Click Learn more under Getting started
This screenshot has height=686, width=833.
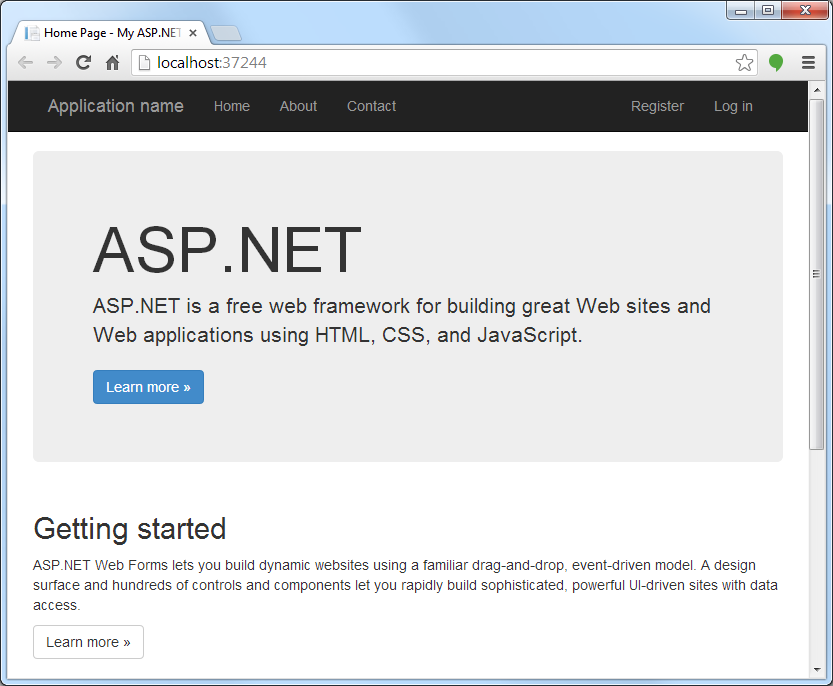pyautogui.click(x=88, y=642)
